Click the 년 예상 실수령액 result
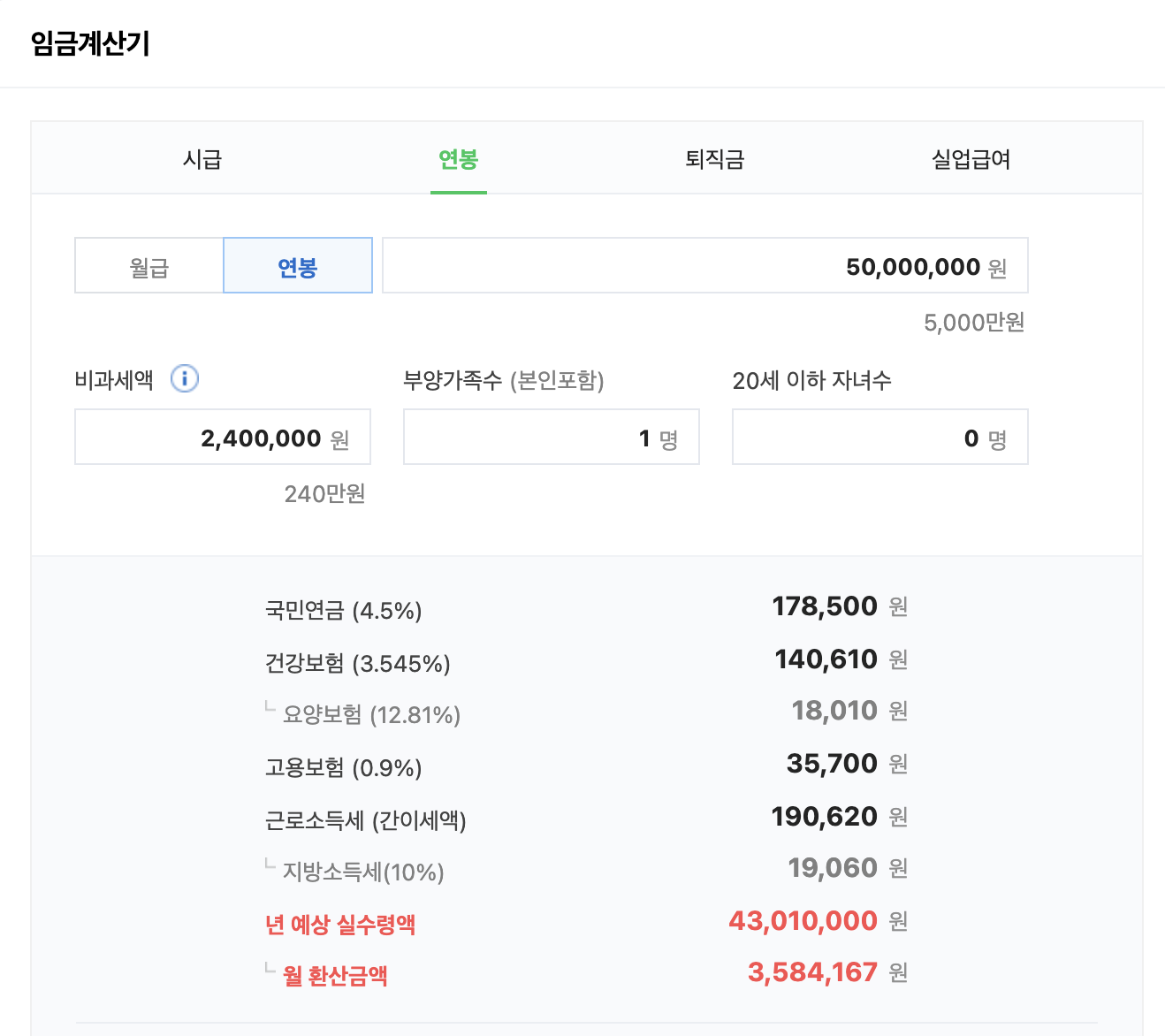The height and width of the screenshot is (1036, 1165). pos(342,924)
